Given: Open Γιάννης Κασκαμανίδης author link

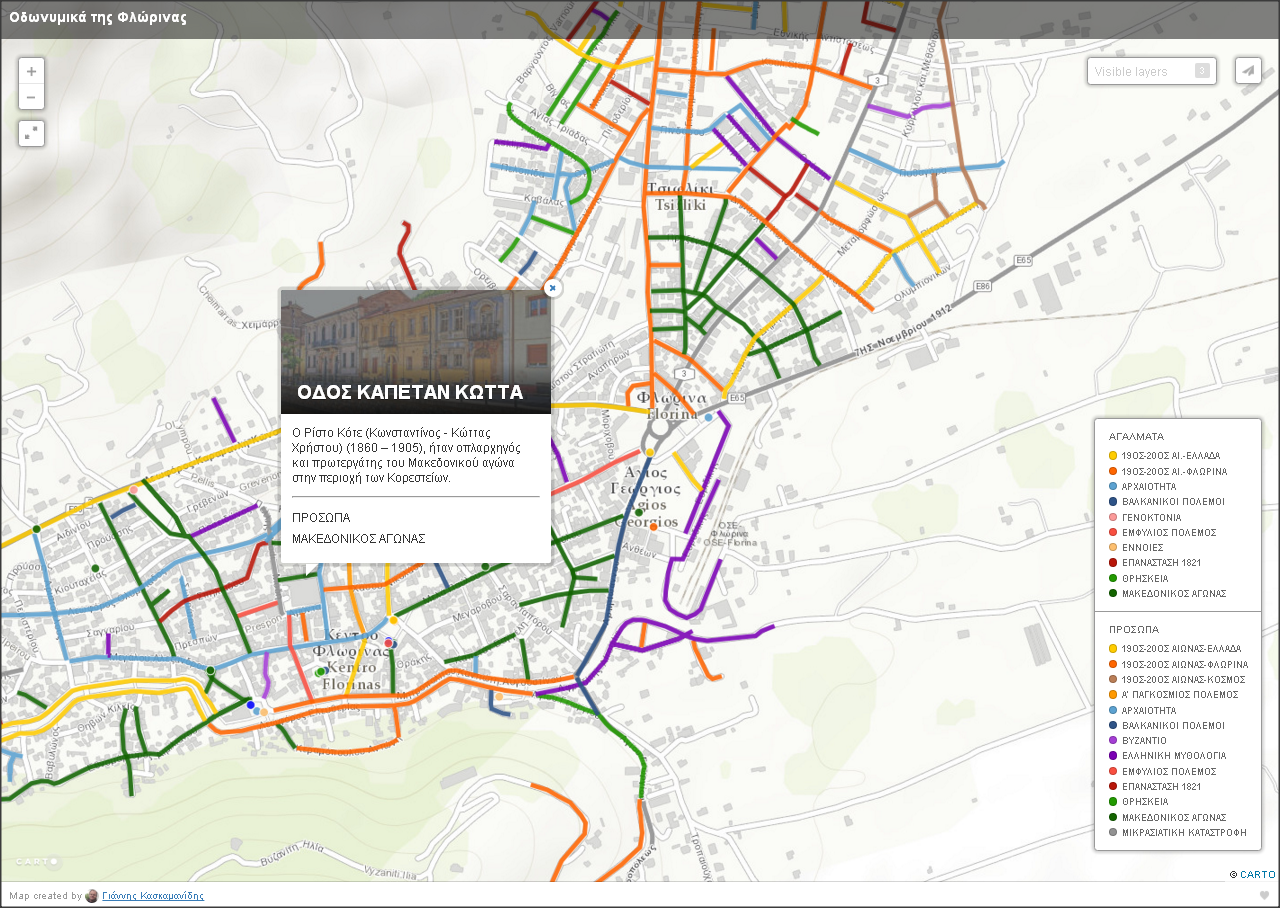Looking at the screenshot, I should point(152,896).
